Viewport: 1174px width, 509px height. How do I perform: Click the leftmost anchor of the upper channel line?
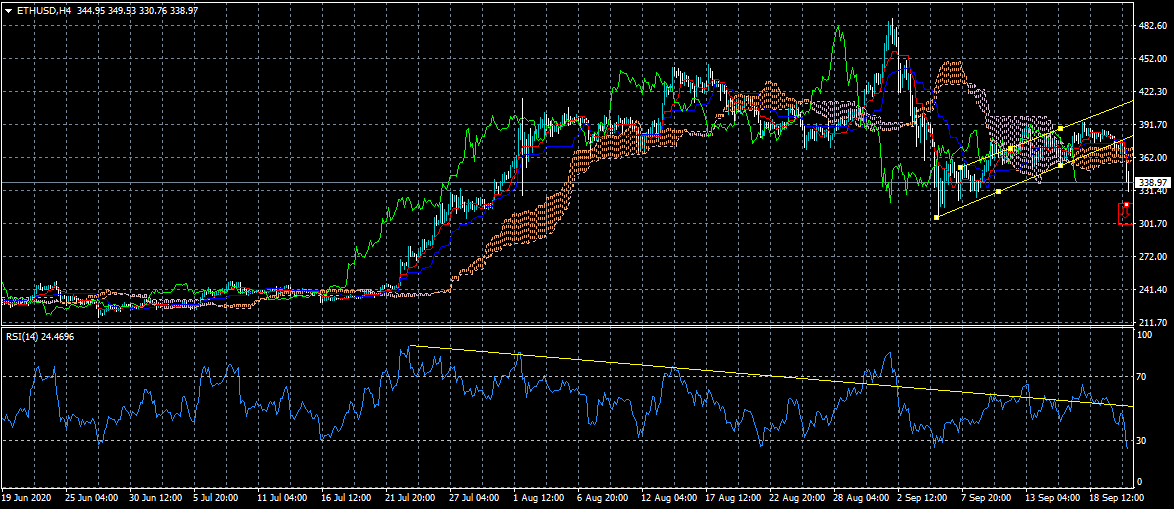point(960,167)
